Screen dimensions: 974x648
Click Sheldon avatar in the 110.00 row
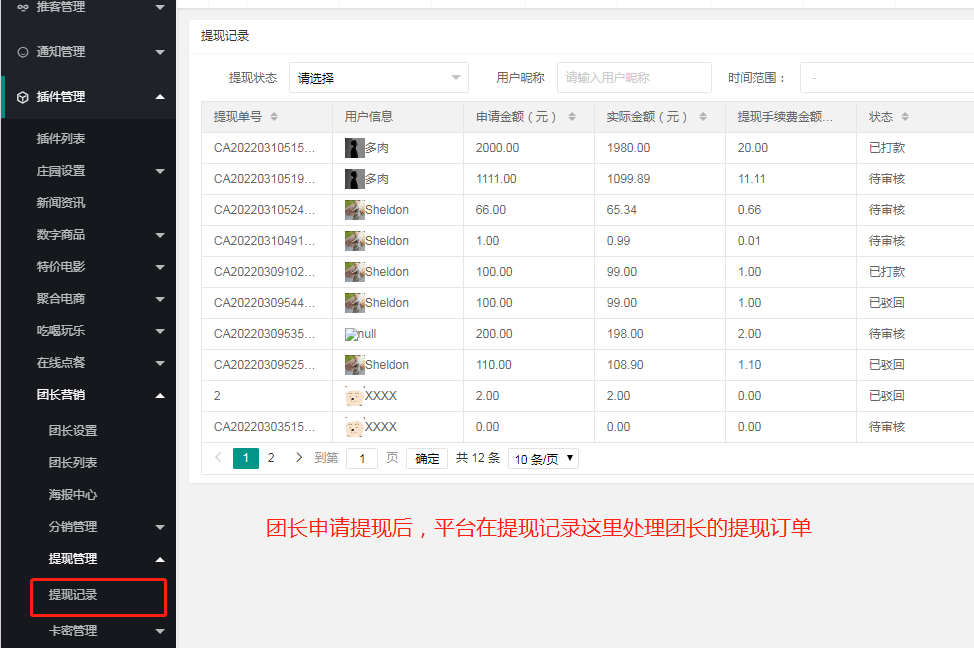tap(355, 365)
